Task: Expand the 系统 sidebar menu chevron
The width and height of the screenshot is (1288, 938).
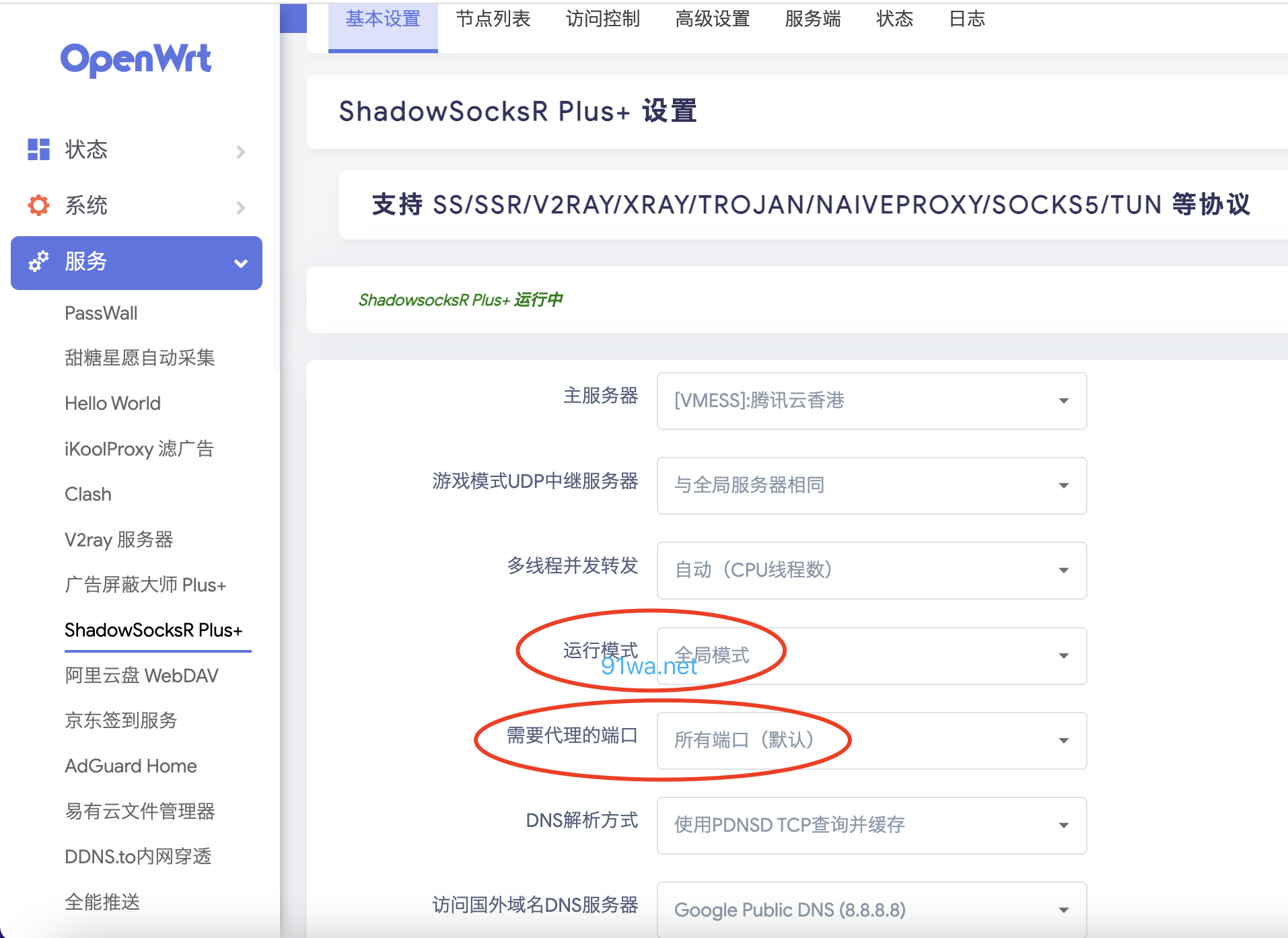Action: 241,207
